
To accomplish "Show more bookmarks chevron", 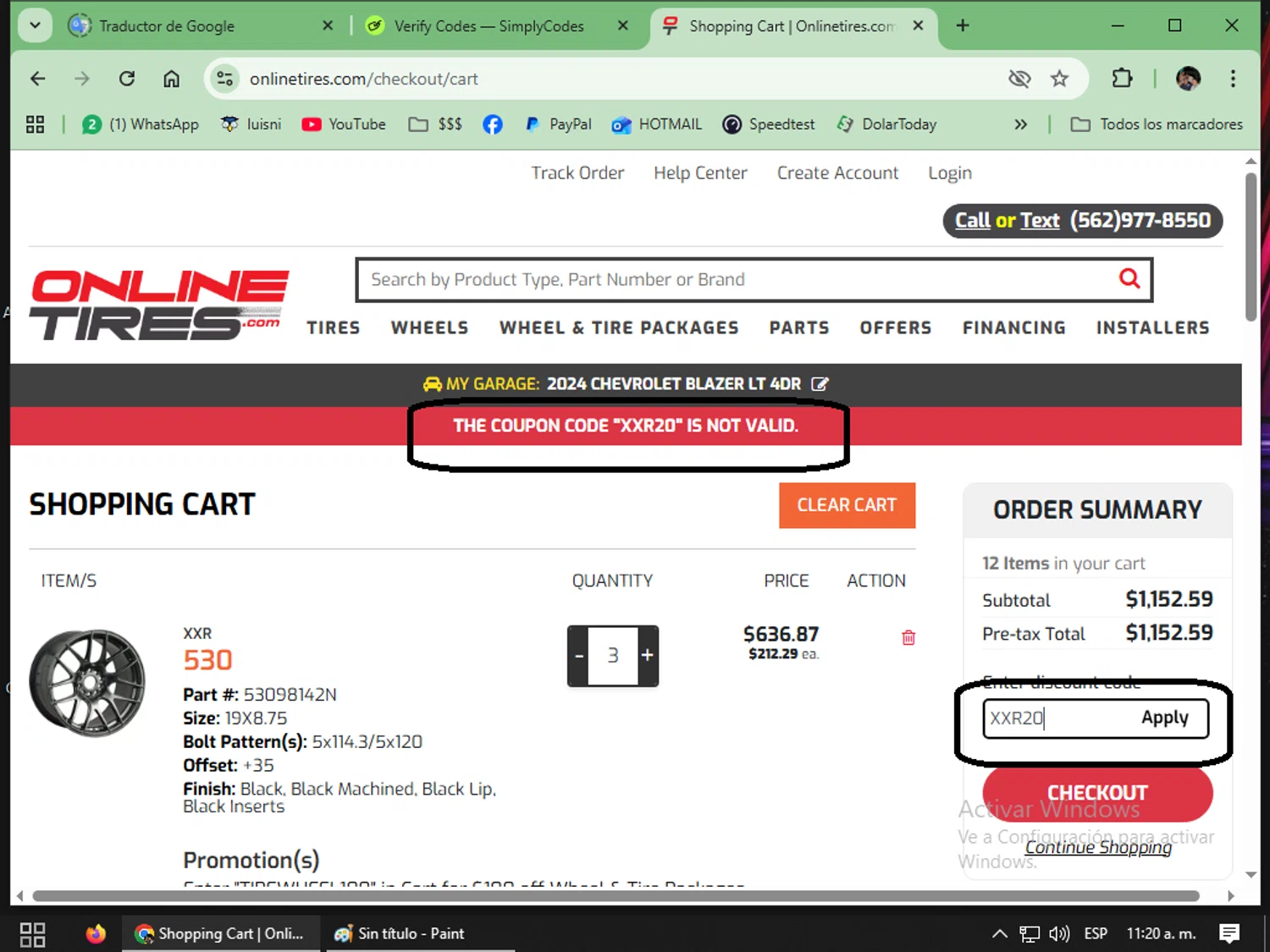I will (1020, 124).
